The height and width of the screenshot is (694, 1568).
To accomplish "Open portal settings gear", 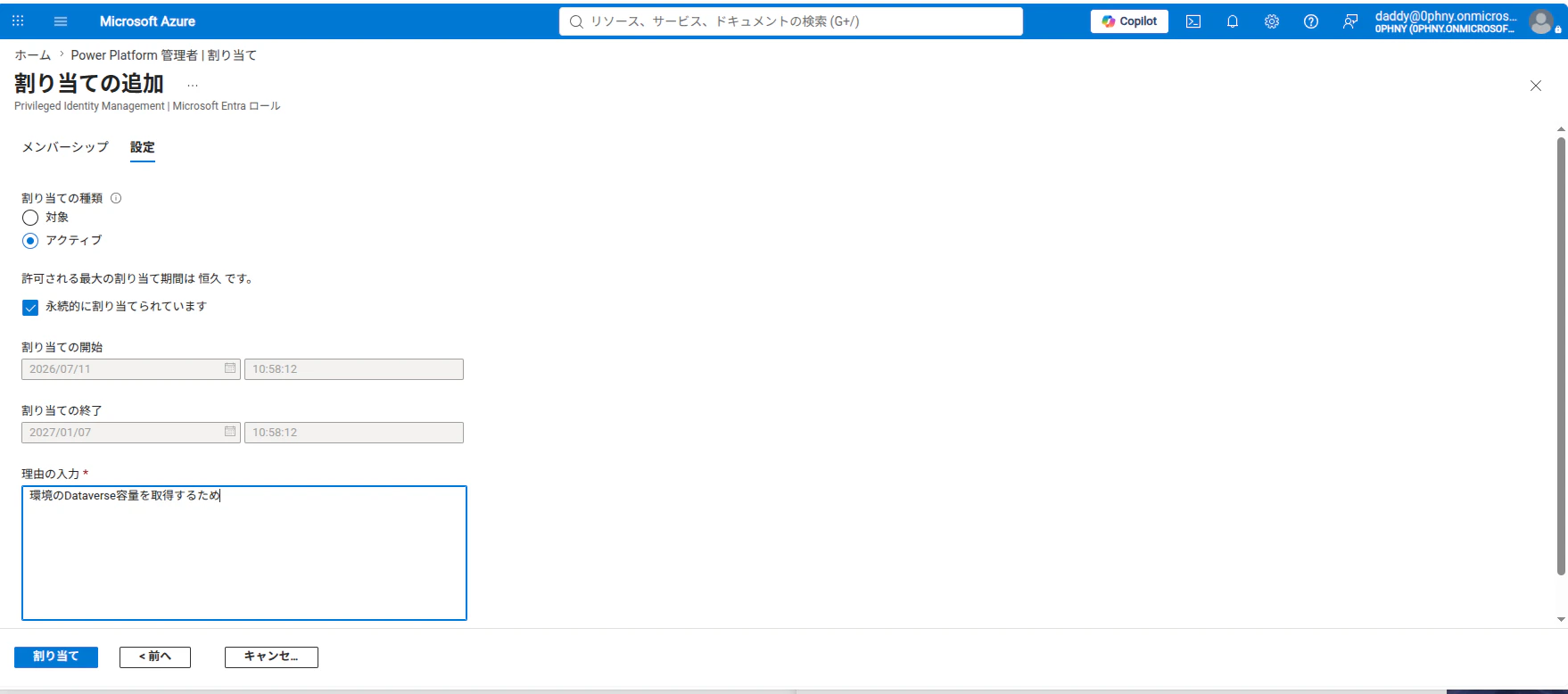I will (x=1272, y=21).
